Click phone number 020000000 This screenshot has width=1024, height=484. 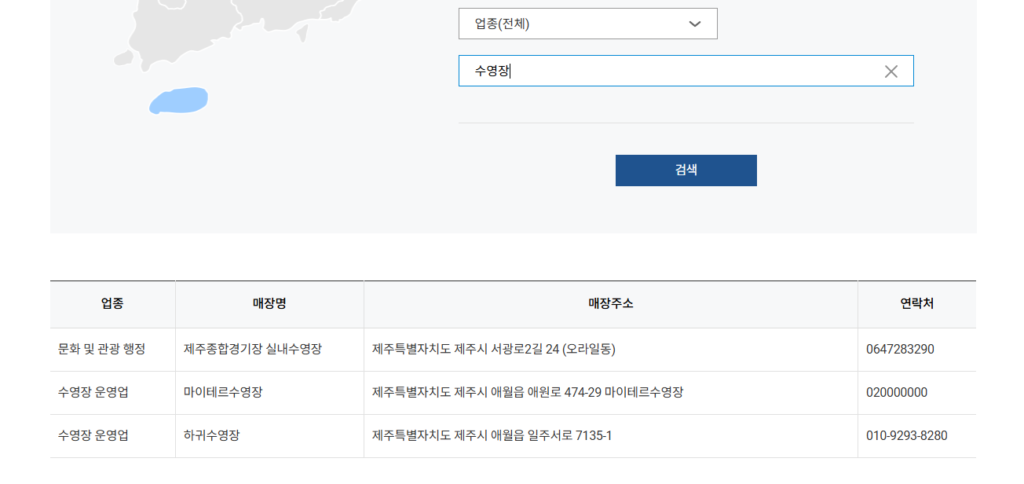pyautogui.click(x=897, y=393)
